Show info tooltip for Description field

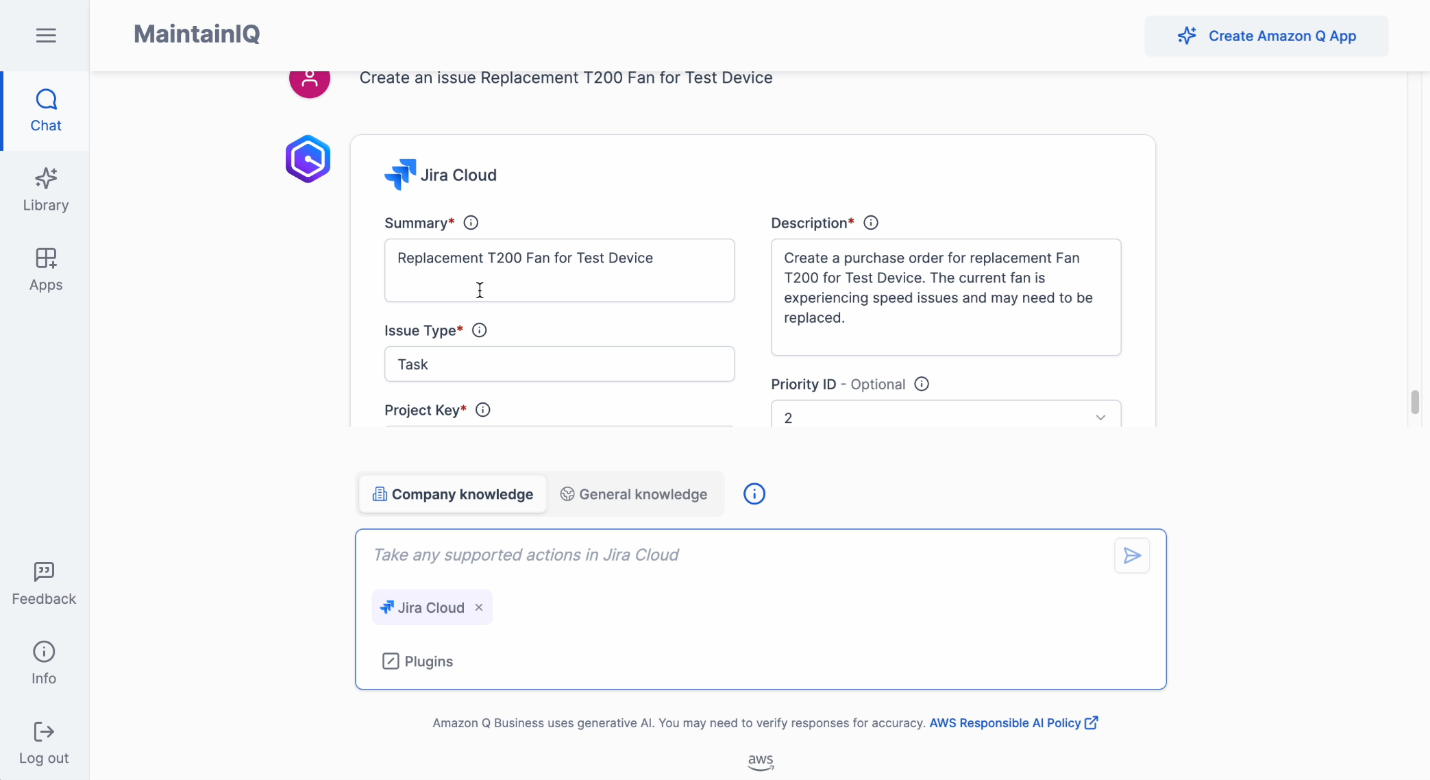pyautogui.click(x=871, y=223)
